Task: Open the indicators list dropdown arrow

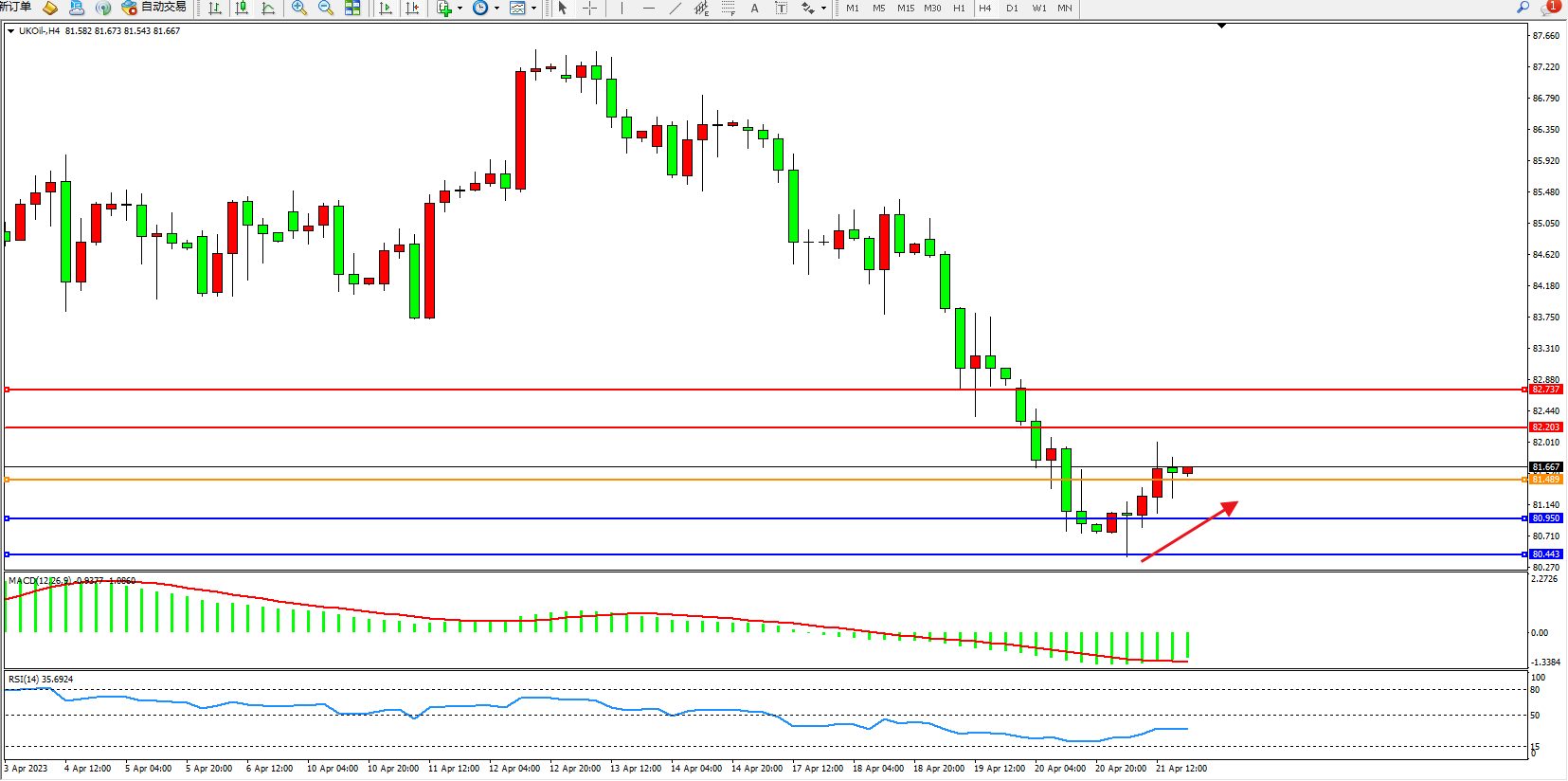Action: click(460, 9)
